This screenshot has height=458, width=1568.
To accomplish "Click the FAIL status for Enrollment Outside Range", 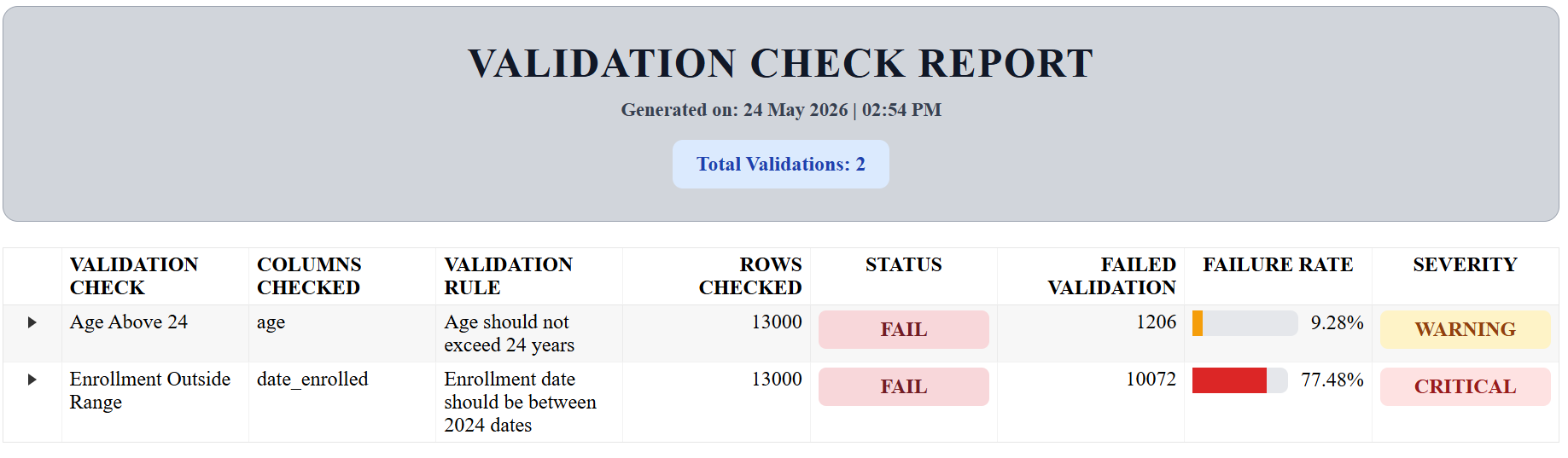I will (903, 386).
